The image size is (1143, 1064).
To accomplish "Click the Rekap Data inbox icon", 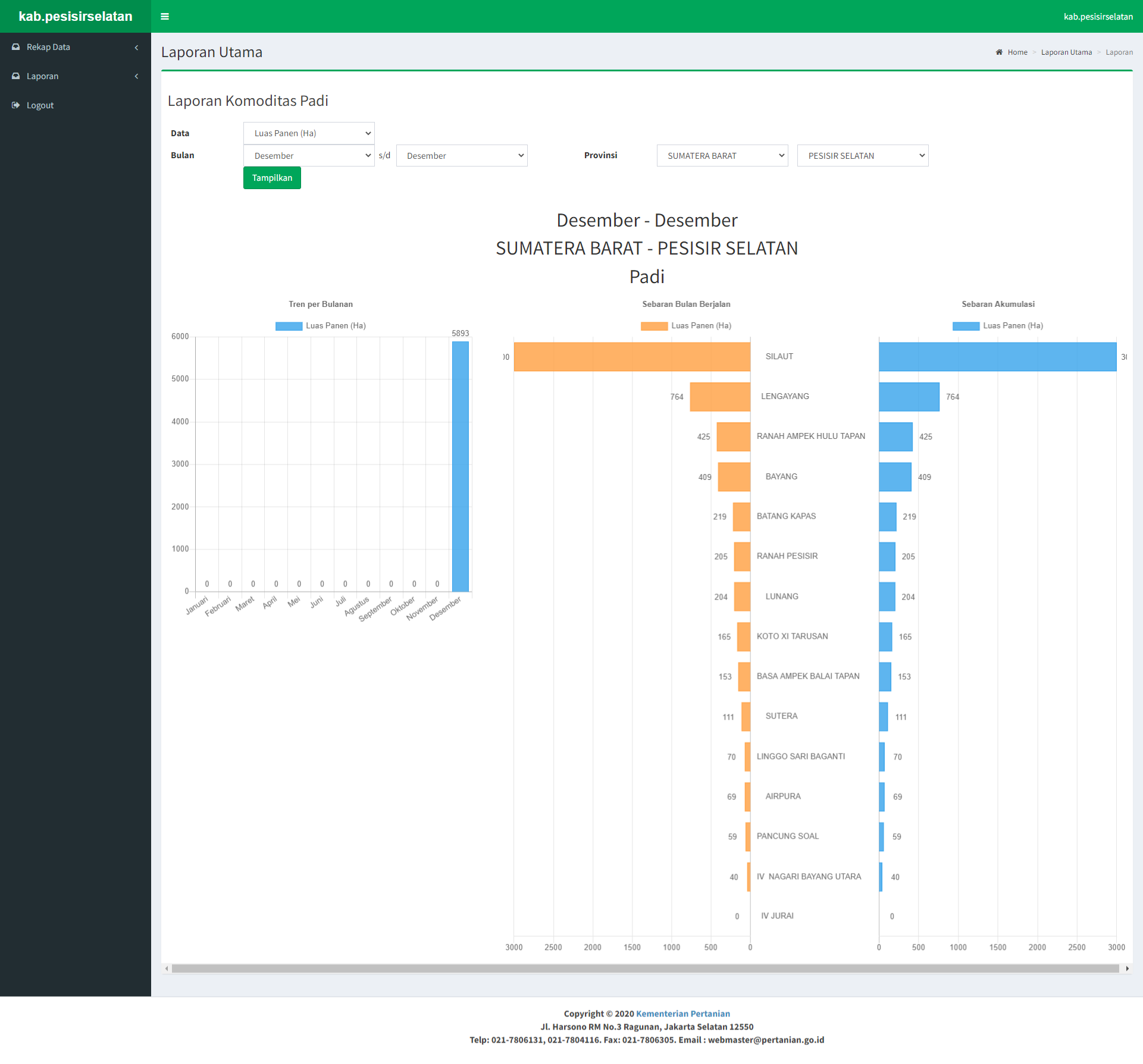I will click(16, 47).
